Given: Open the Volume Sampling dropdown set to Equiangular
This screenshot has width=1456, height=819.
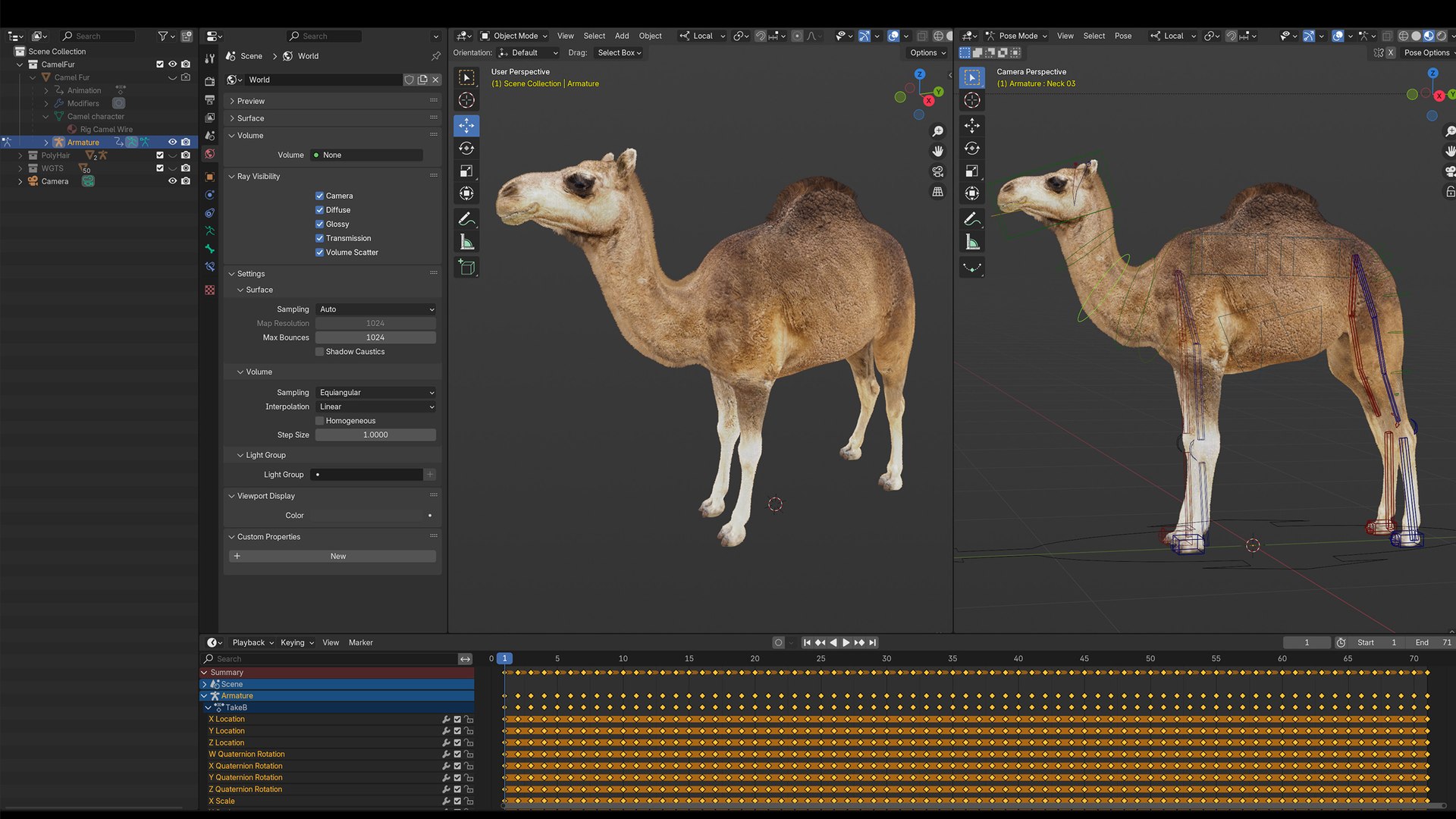Looking at the screenshot, I should pos(376,393).
